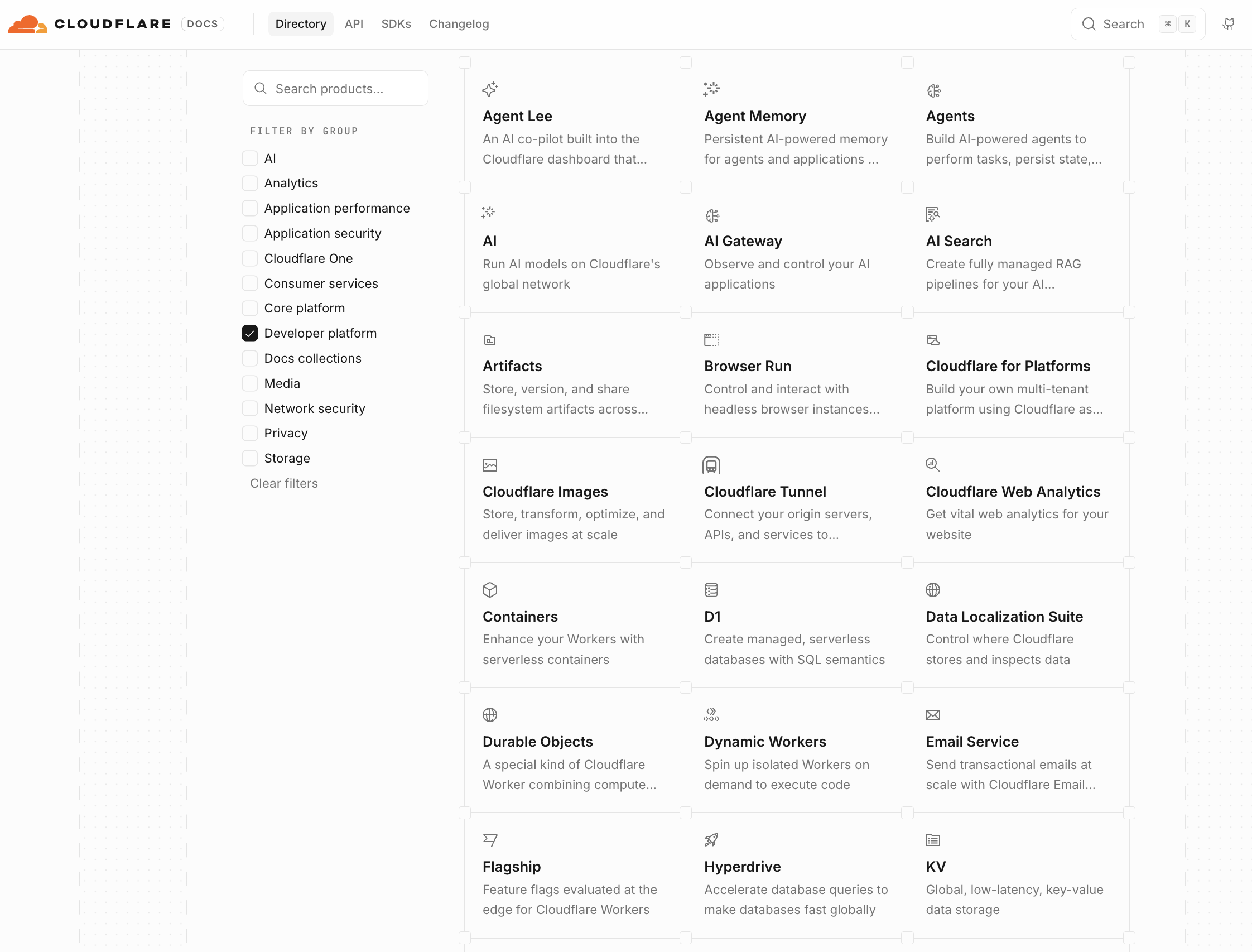Enable the Network security checkbox

[x=250, y=408]
